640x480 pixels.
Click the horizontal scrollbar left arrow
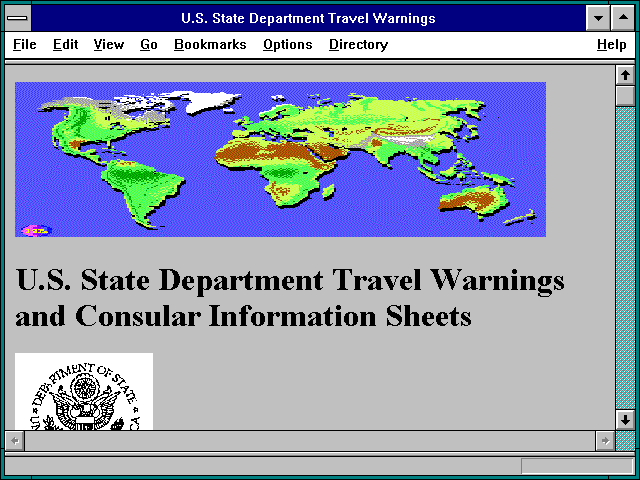(15, 441)
